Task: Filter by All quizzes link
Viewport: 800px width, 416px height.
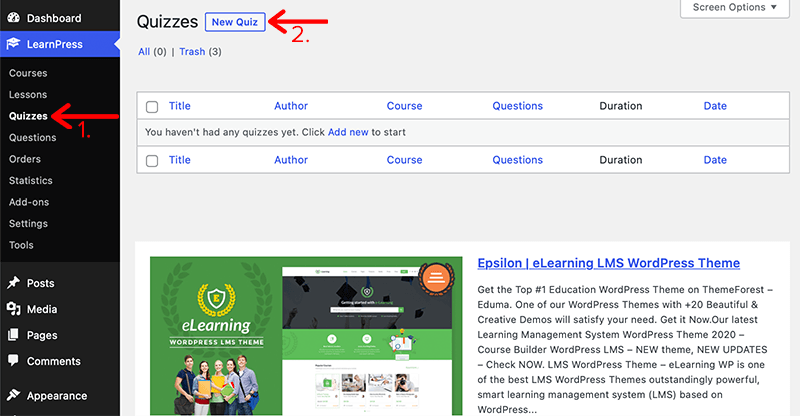Action: 144,52
